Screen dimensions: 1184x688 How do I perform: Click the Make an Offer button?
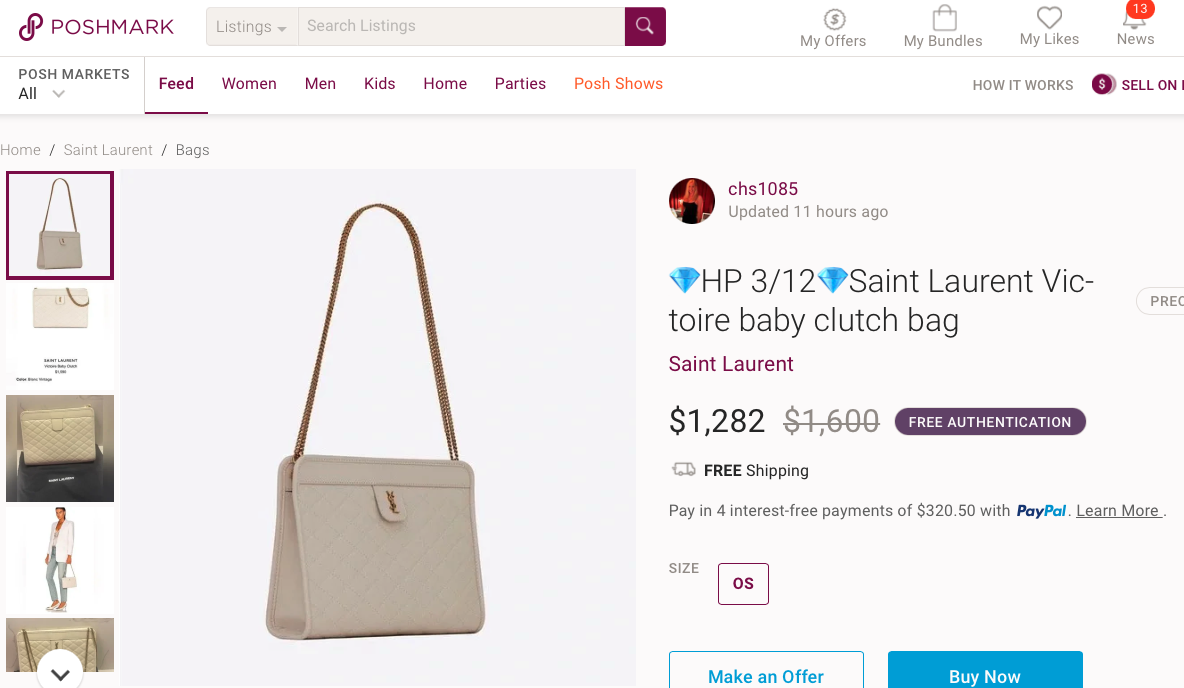point(766,676)
